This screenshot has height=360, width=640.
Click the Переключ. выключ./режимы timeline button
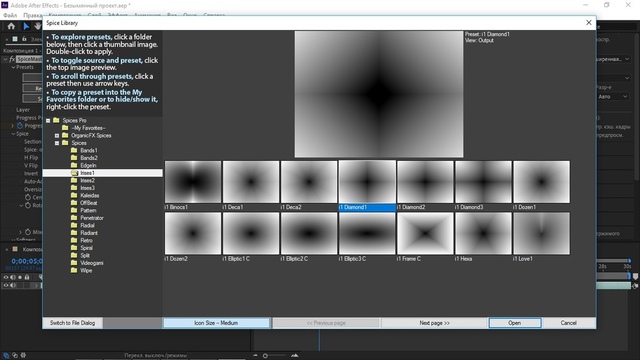click(x=156, y=356)
